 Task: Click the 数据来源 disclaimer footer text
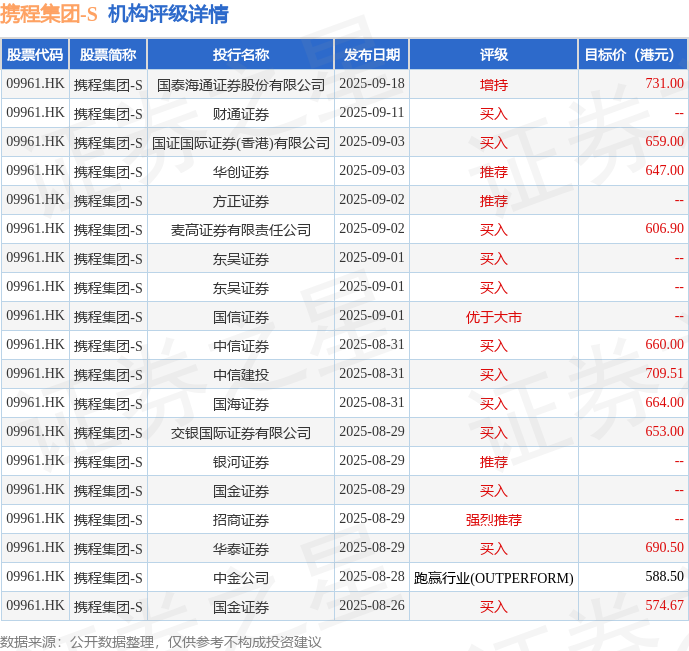click(161, 642)
